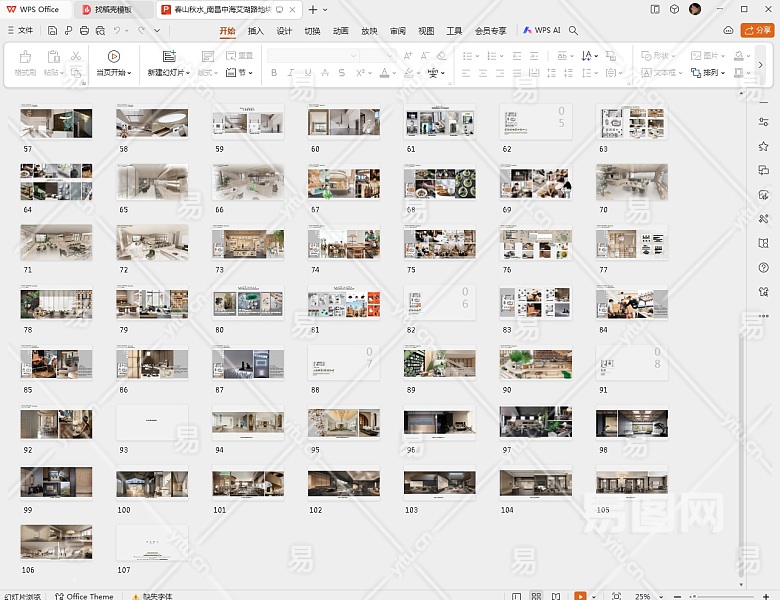The width and height of the screenshot is (780, 600).
Task: Switch to normal view in status bar
Action: [x=518, y=595]
